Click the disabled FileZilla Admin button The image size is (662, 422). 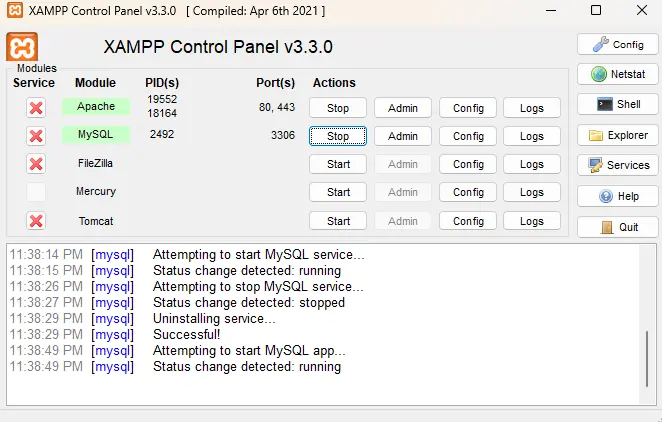[403, 164]
